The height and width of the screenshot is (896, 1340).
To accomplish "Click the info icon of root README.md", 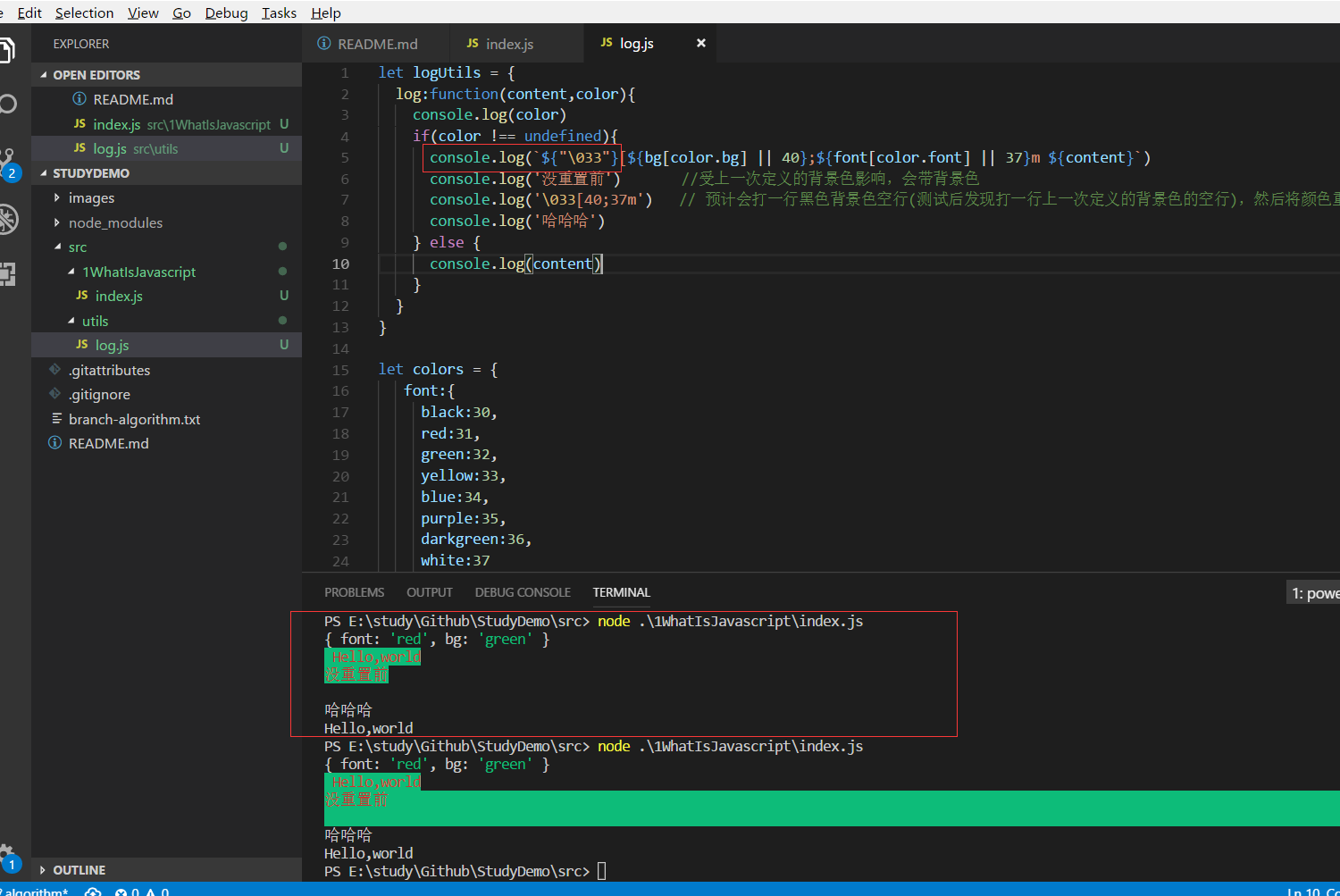I will (x=55, y=442).
